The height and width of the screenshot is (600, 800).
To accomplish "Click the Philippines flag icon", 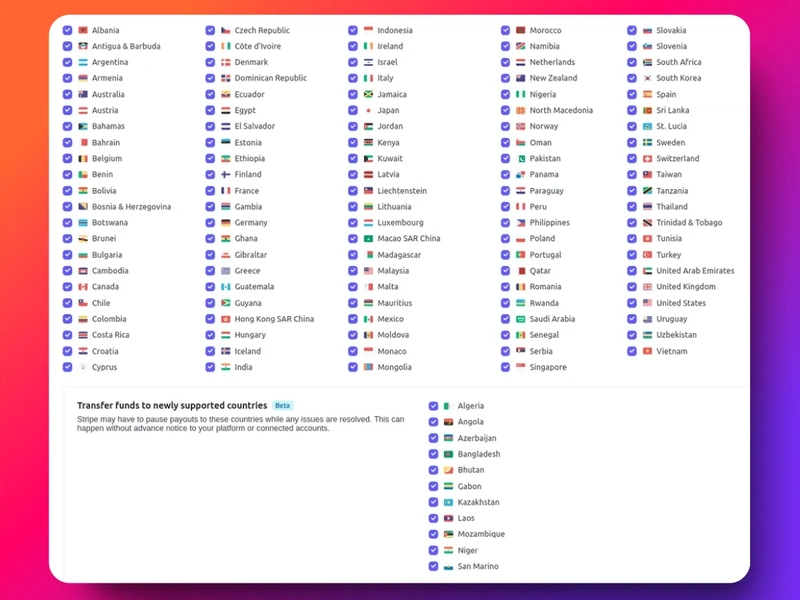I will pyautogui.click(x=520, y=222).
